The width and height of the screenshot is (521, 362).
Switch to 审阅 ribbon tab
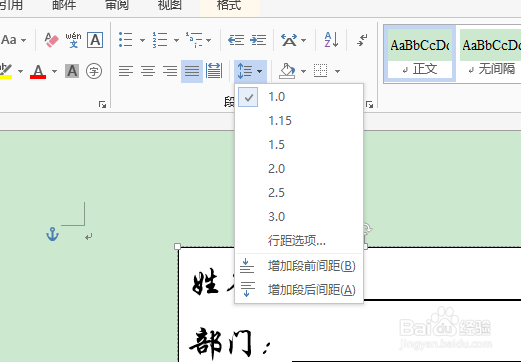point(117,5)
